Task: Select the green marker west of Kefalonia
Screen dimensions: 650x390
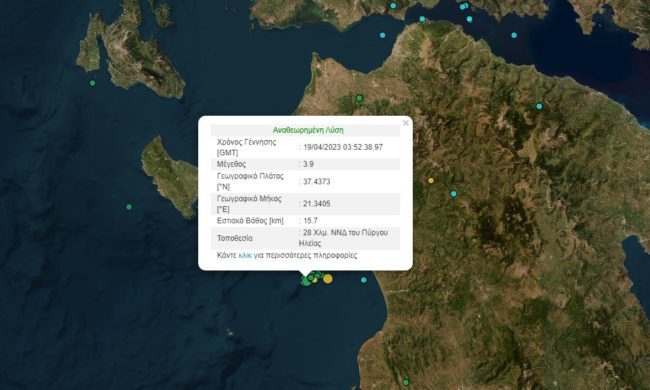Action: tap(92, 83)
